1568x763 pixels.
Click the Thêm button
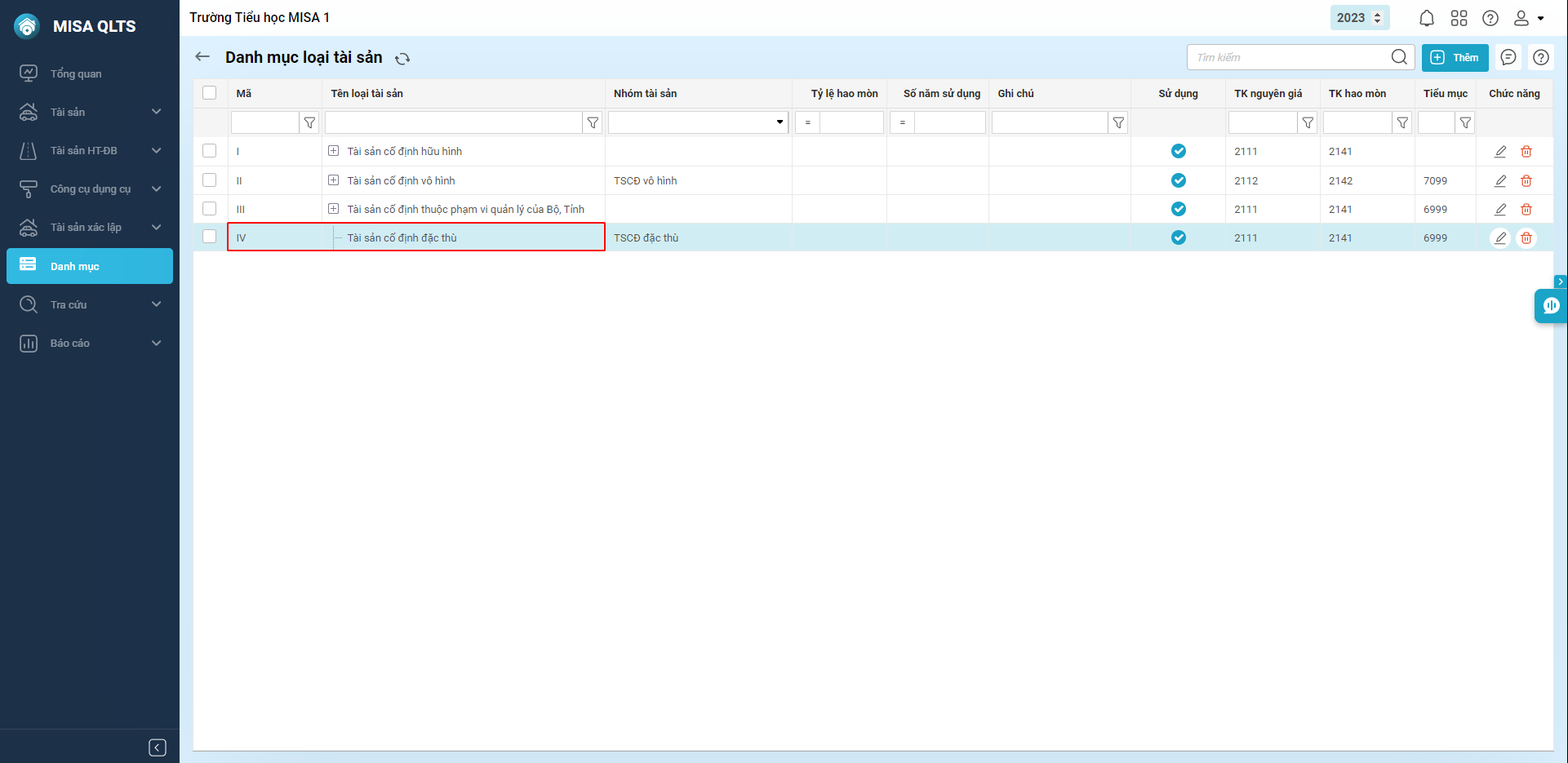[x=1455, y=57]
